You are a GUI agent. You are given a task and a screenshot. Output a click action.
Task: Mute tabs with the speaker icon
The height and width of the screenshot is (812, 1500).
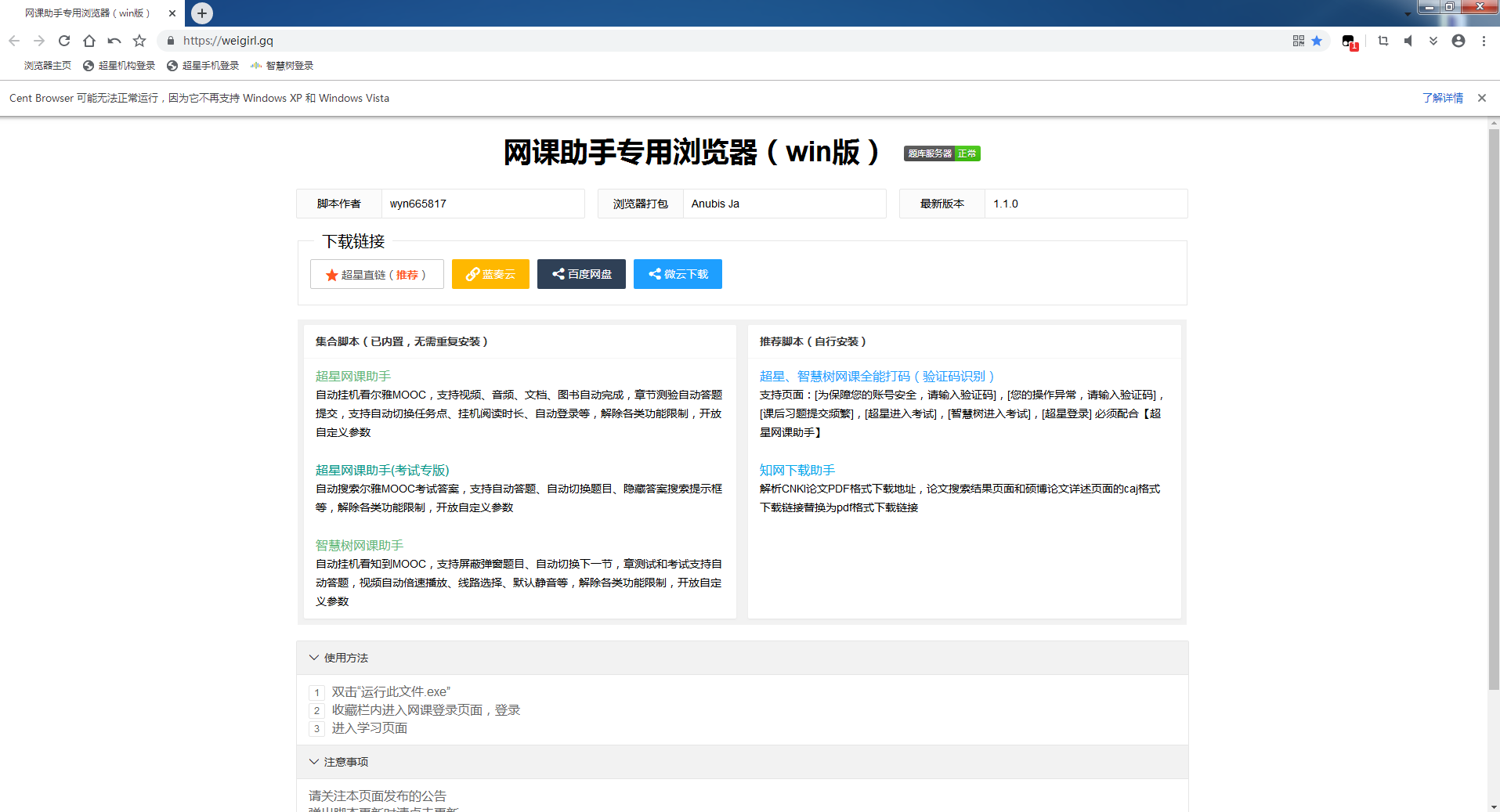click(x=1408, y=41)
